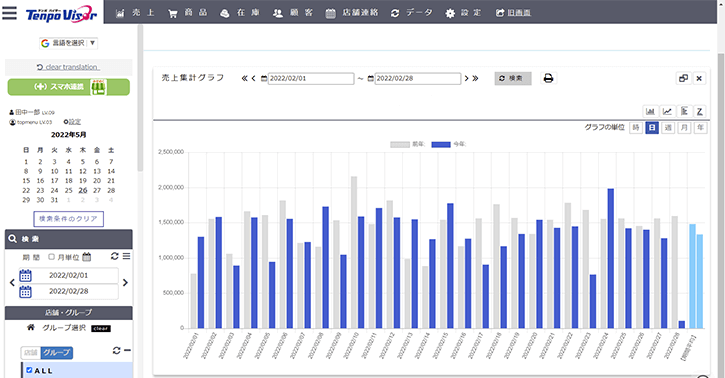
Task: Toggle the 月単位 checkbox
Action: (51, 256)
